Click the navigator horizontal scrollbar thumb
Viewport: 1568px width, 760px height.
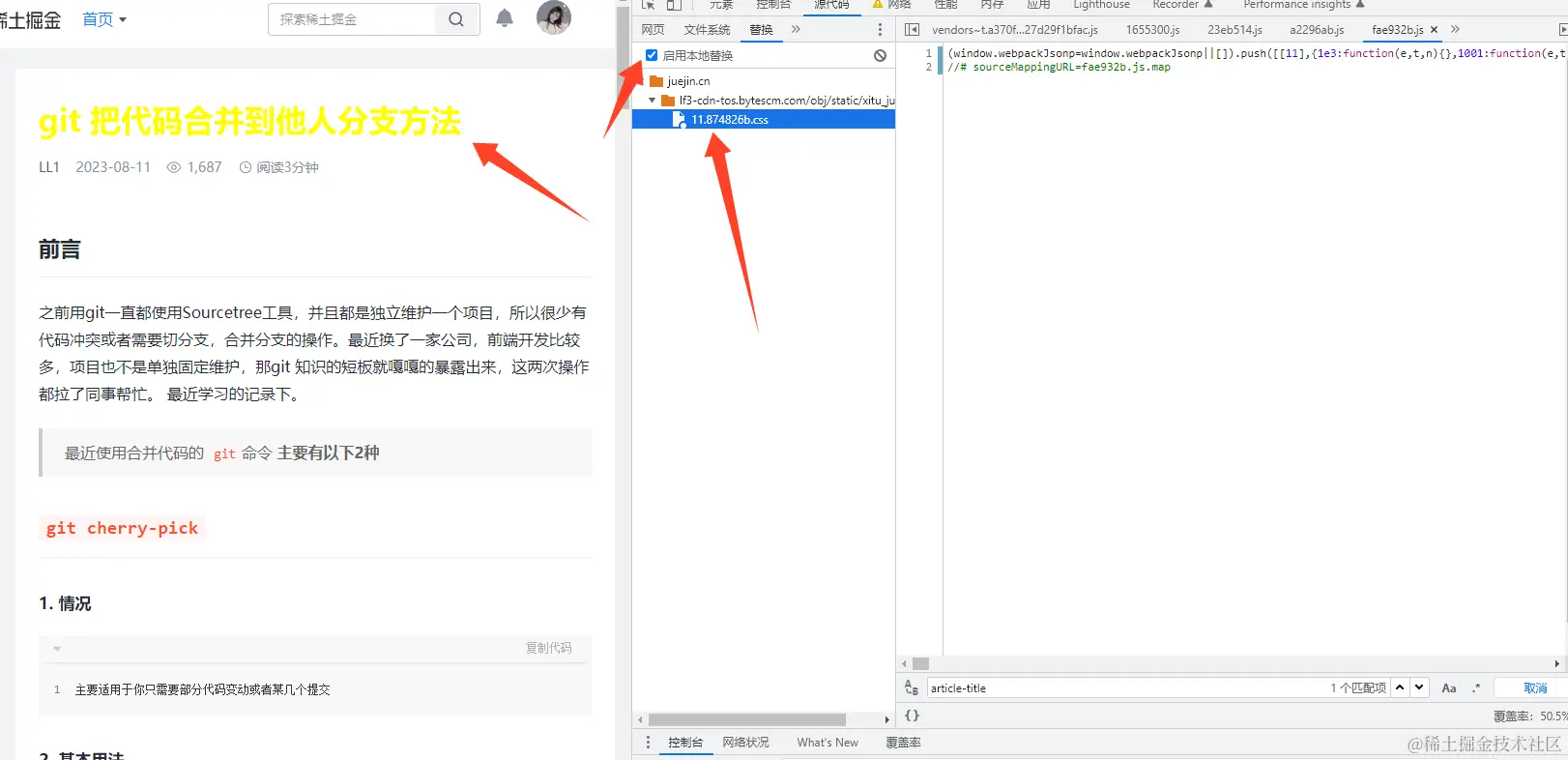pyautogui.click(x=747, y=719)
